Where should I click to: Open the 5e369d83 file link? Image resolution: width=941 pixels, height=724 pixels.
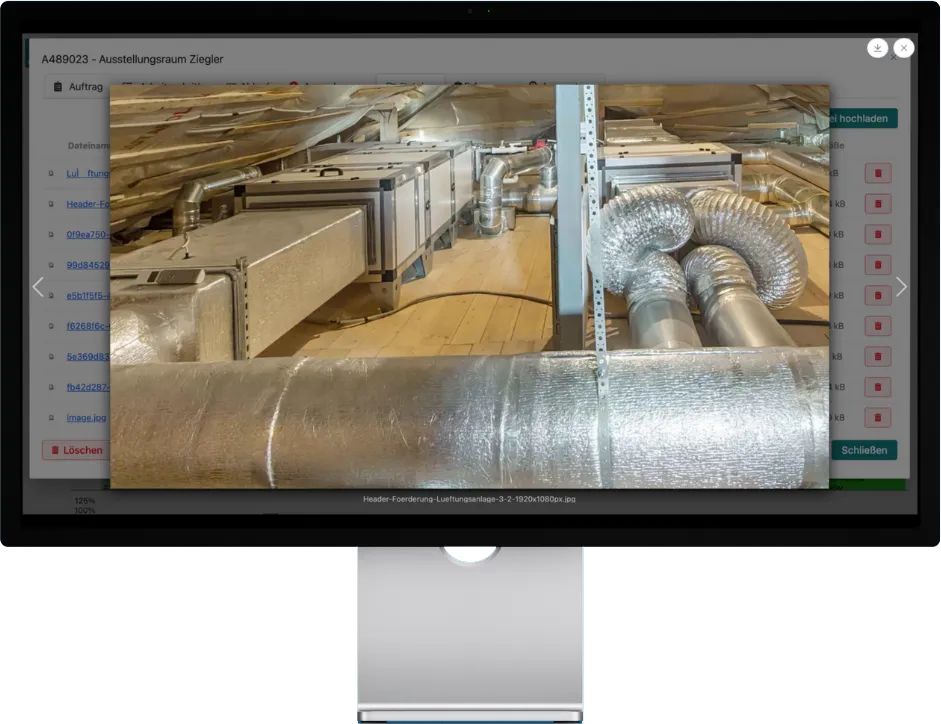point(87,357)
